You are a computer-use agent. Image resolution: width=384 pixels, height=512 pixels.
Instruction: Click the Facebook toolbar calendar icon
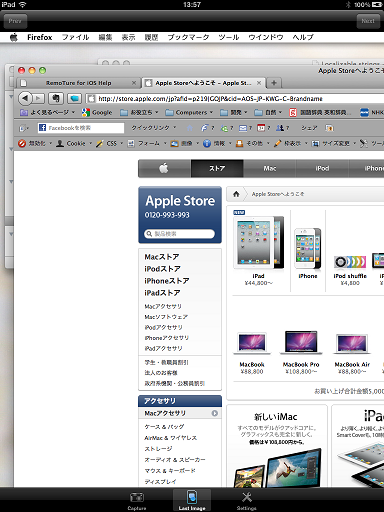261,128
